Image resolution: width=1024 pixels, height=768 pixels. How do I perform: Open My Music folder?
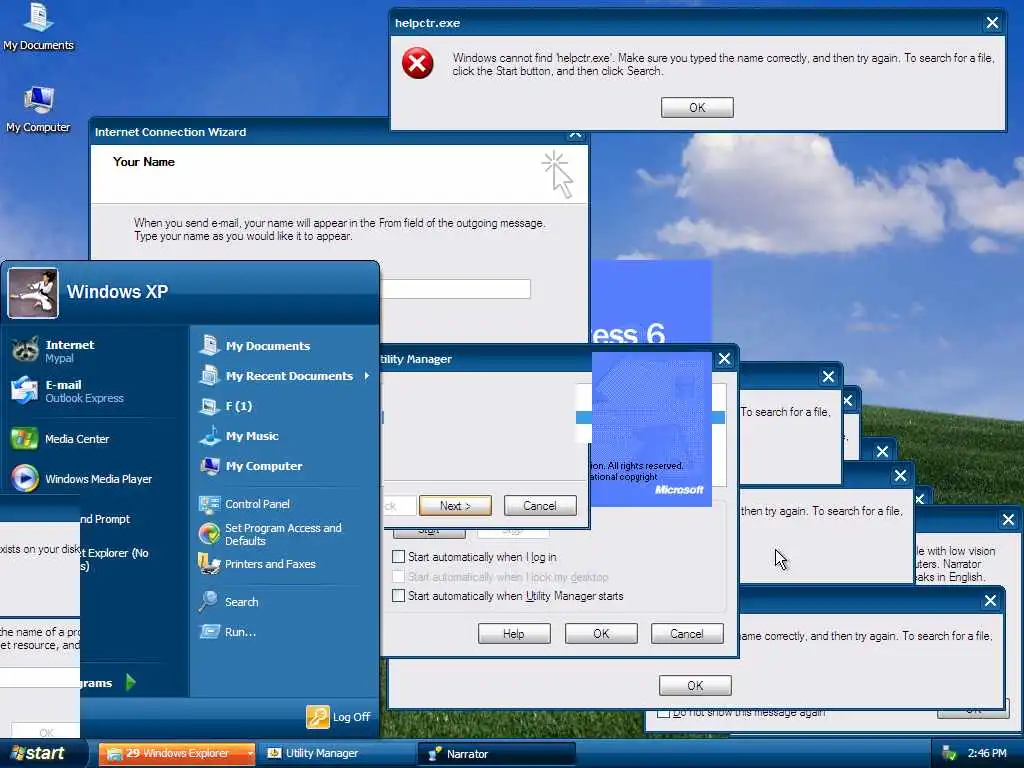pos(239,436)
